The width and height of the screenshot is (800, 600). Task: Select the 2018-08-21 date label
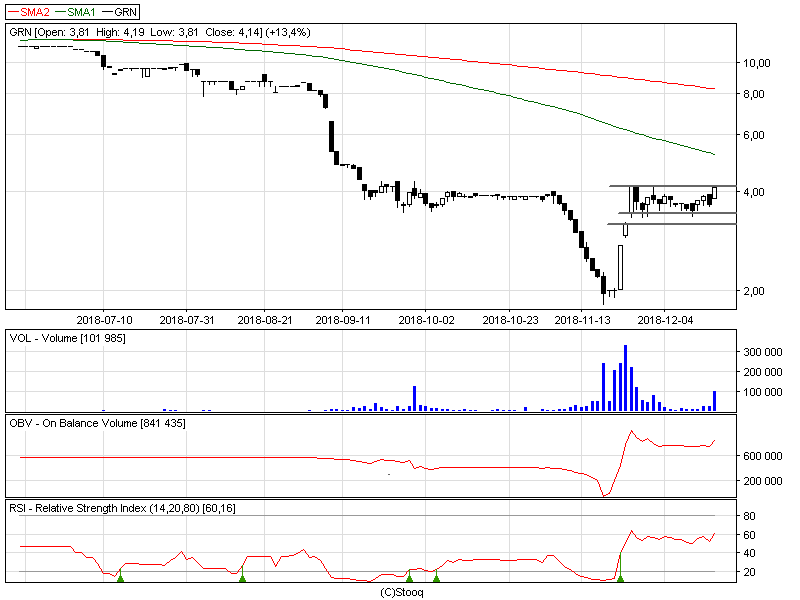click(265, 320)
